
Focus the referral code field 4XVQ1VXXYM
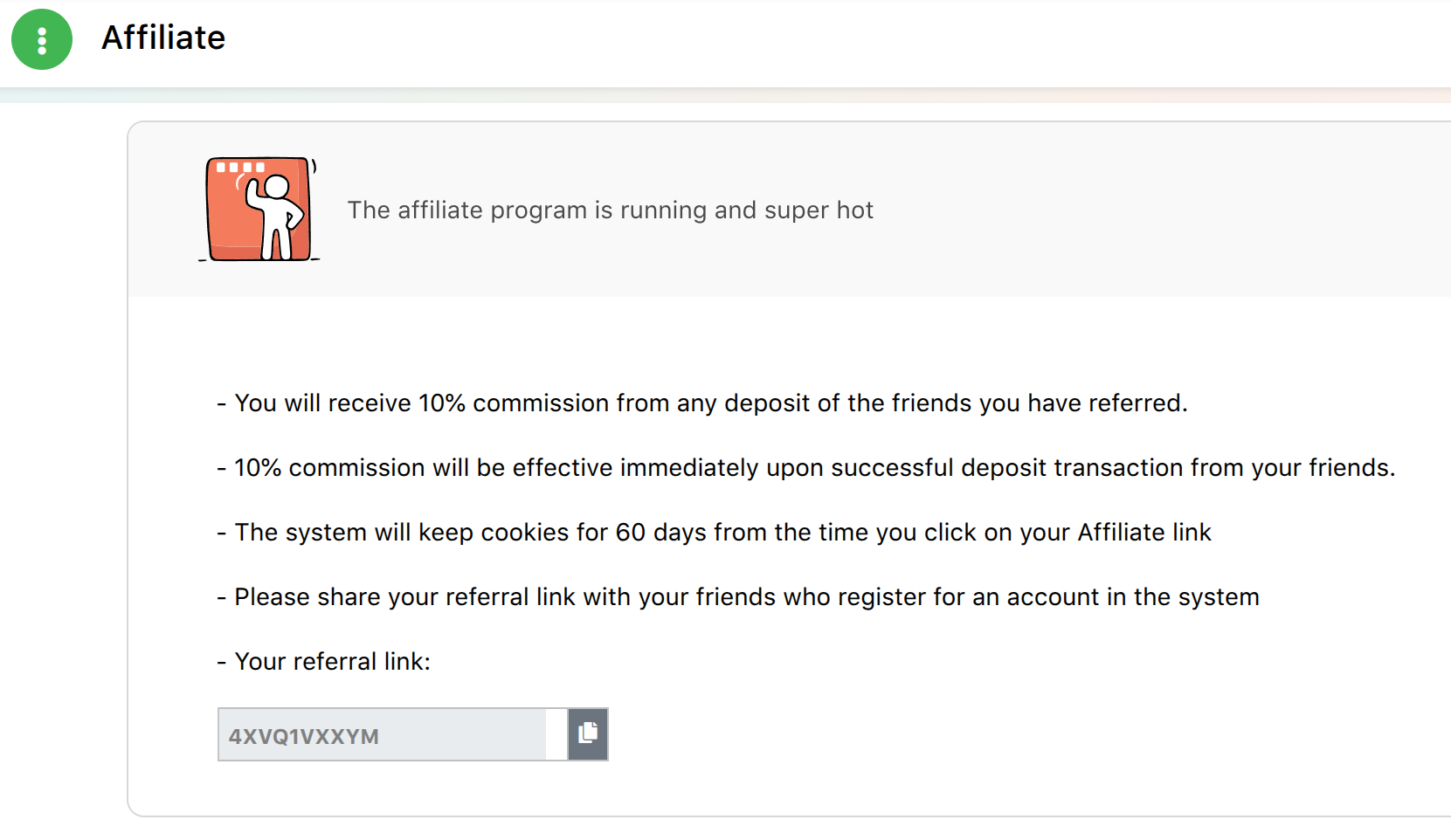pos(382,734)
